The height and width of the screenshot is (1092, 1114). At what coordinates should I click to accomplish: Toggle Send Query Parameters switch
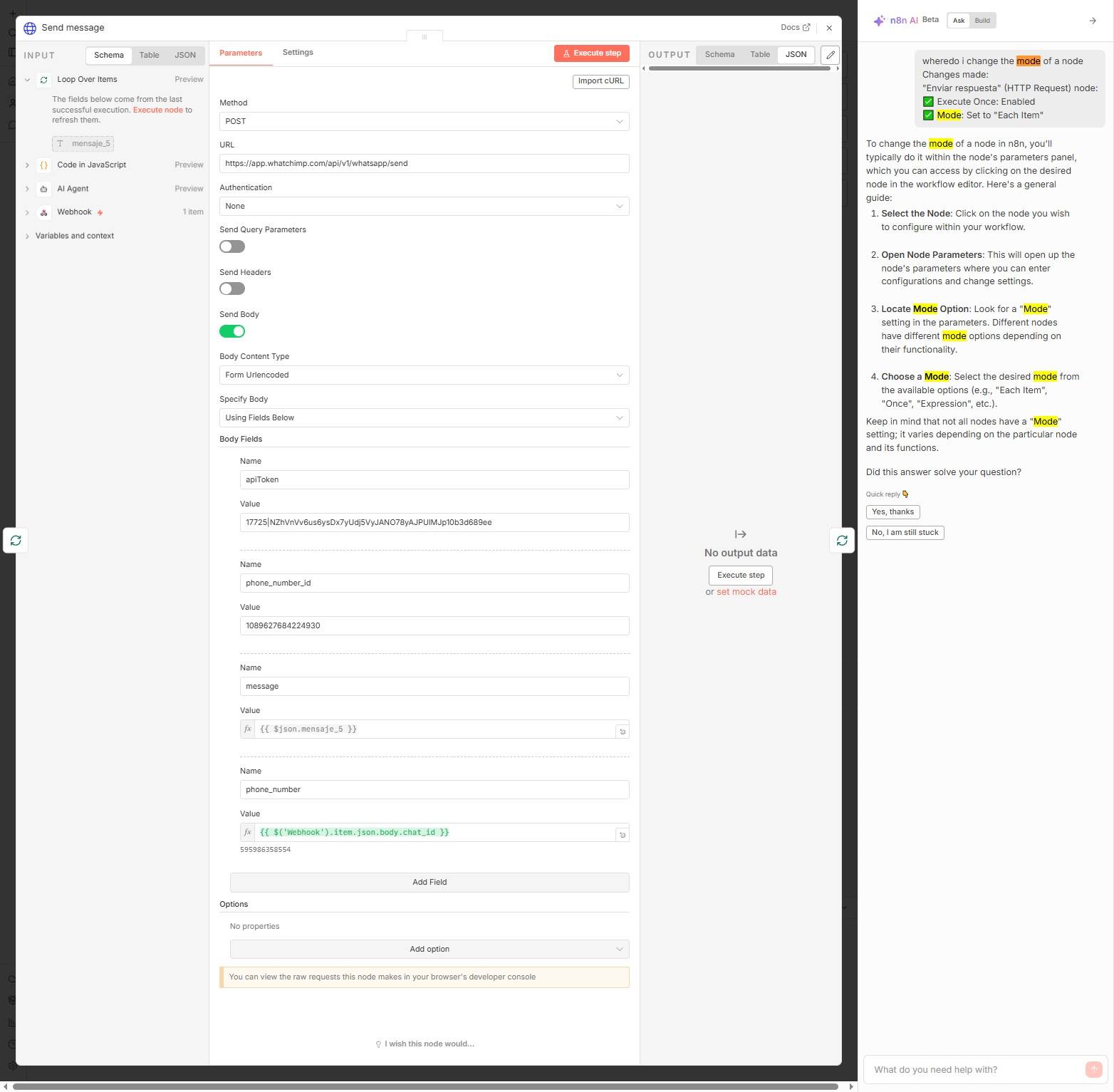232,246
